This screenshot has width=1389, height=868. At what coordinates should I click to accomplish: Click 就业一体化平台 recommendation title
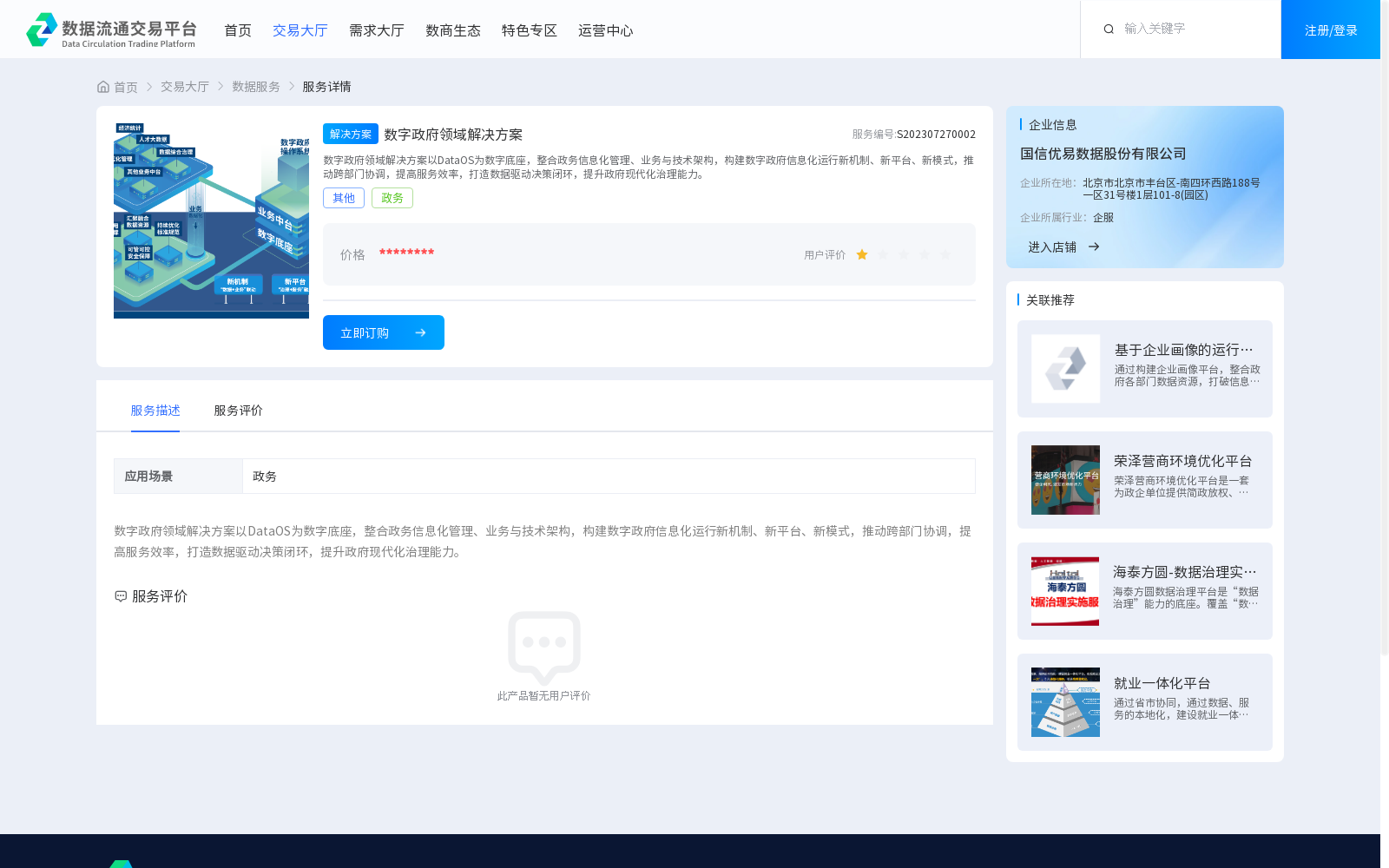coord(1162,683)
